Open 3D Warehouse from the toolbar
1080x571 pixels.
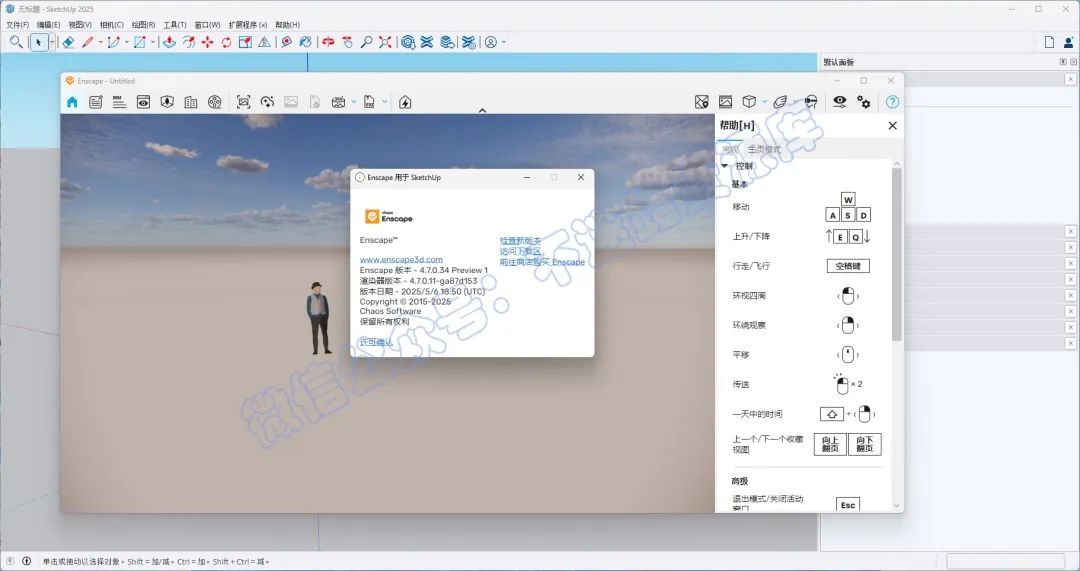click(408, 42)
